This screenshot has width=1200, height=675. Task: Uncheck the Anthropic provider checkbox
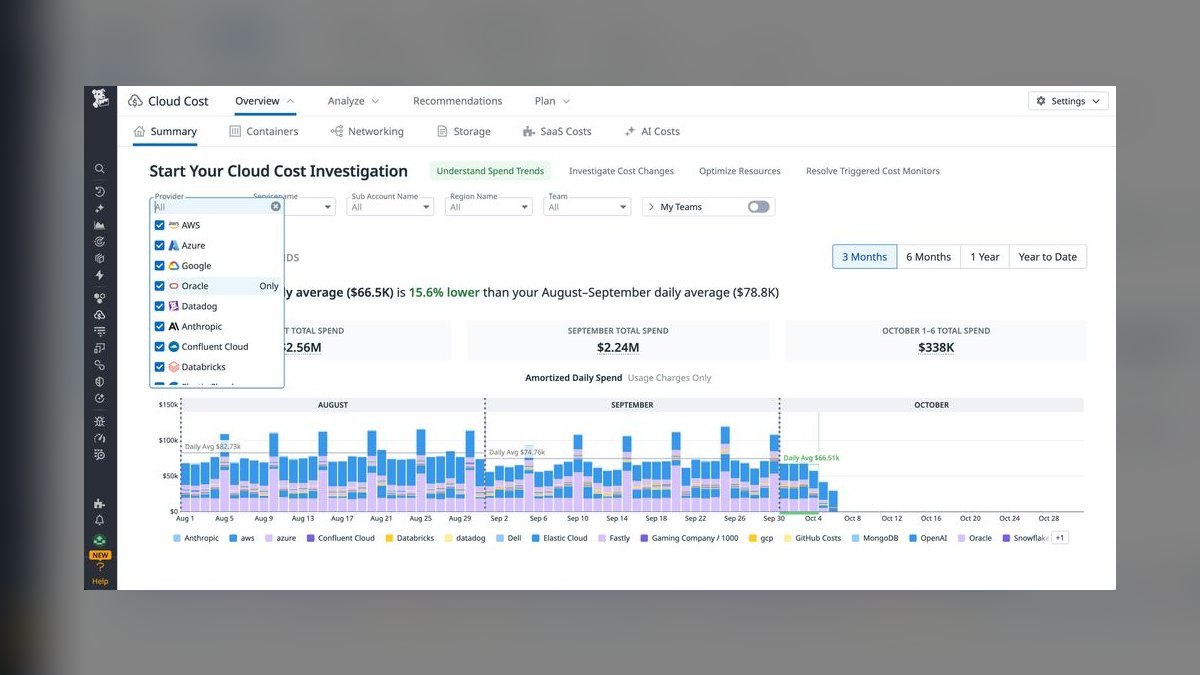pos(160,326)
